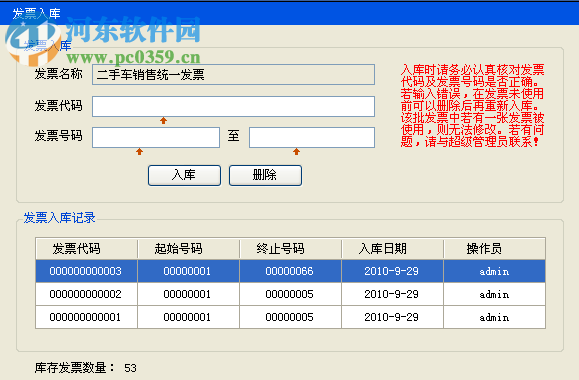Click the 发票入库记录 group label
This screenshot has width=579, height=380.
[59, 218]
